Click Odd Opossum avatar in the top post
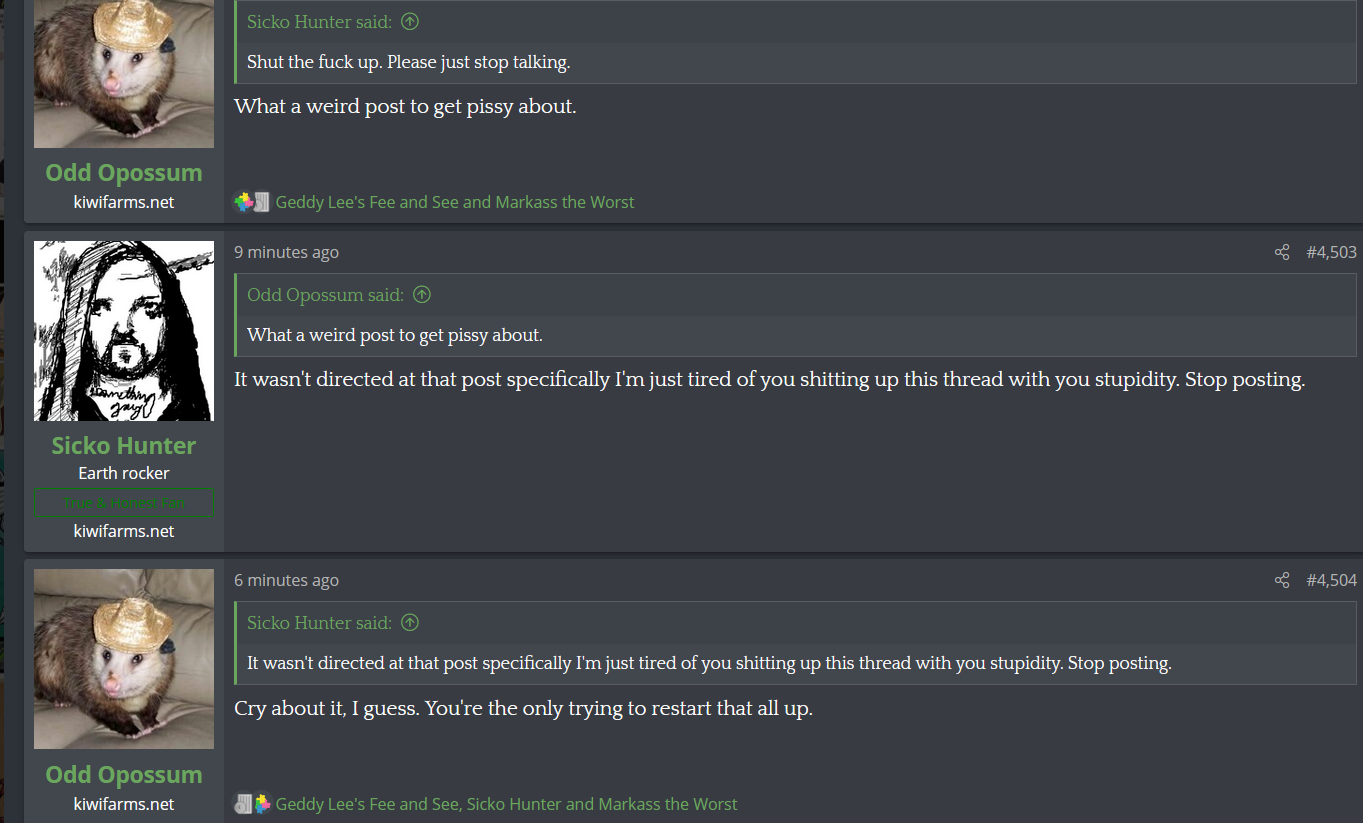 coord(124,74)
